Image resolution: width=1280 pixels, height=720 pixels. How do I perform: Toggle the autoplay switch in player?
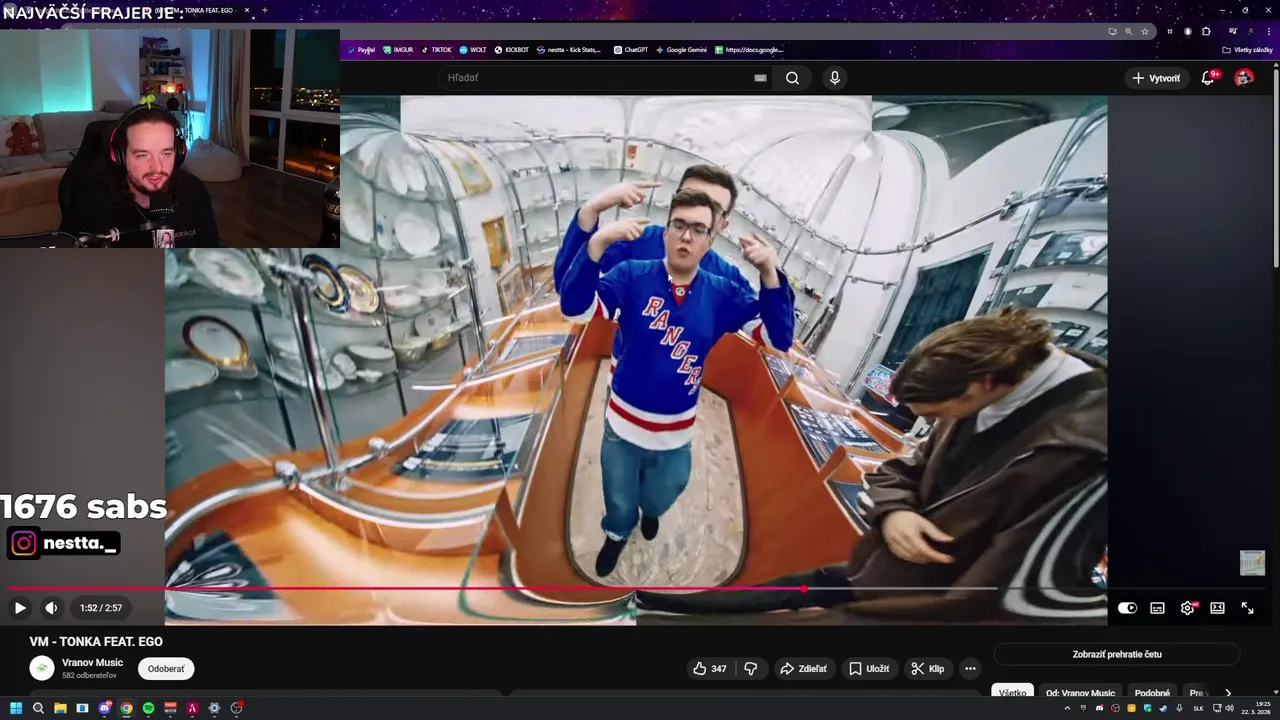point(1127,608)
